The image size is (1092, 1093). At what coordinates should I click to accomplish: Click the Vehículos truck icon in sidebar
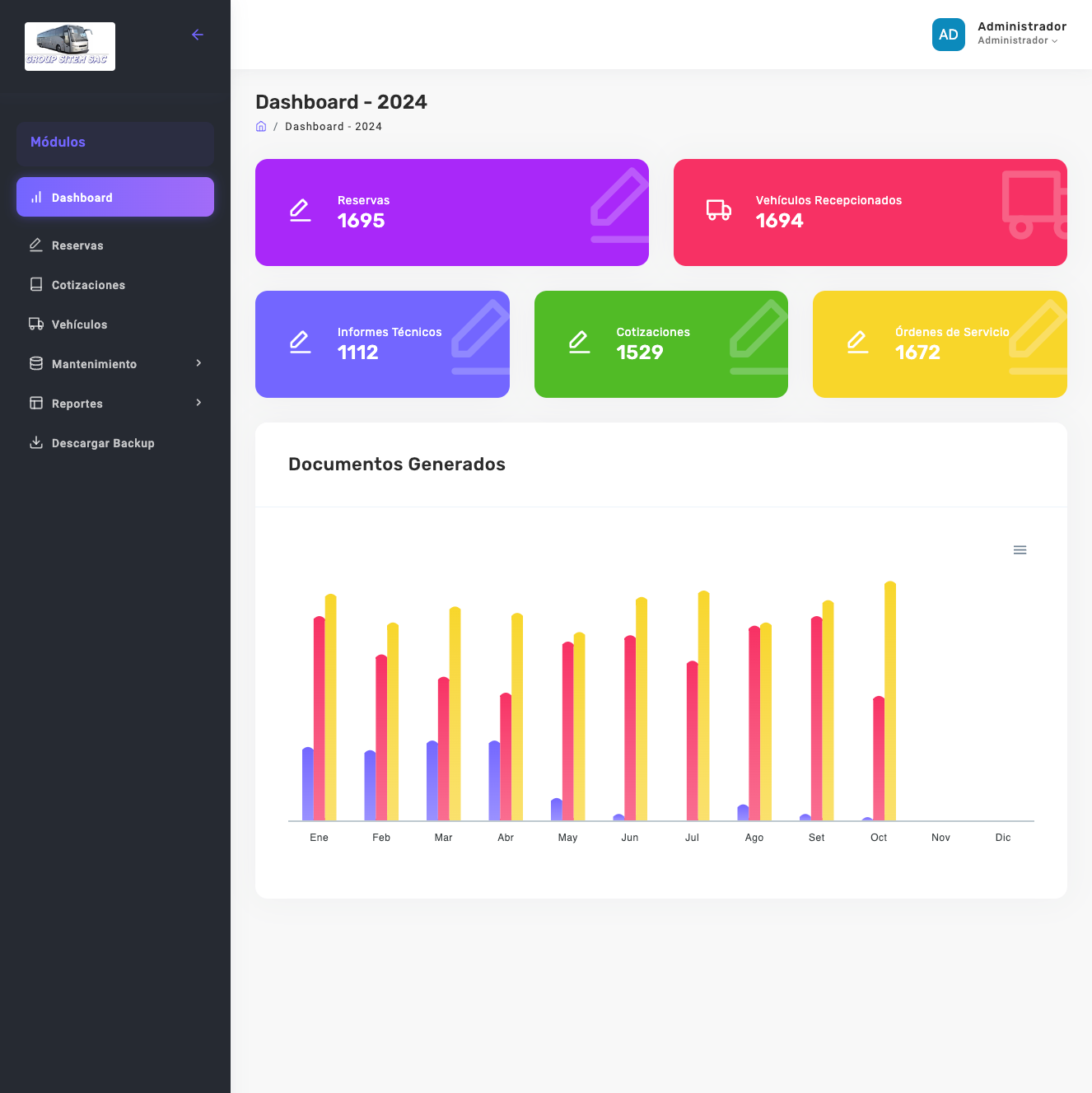36,324
